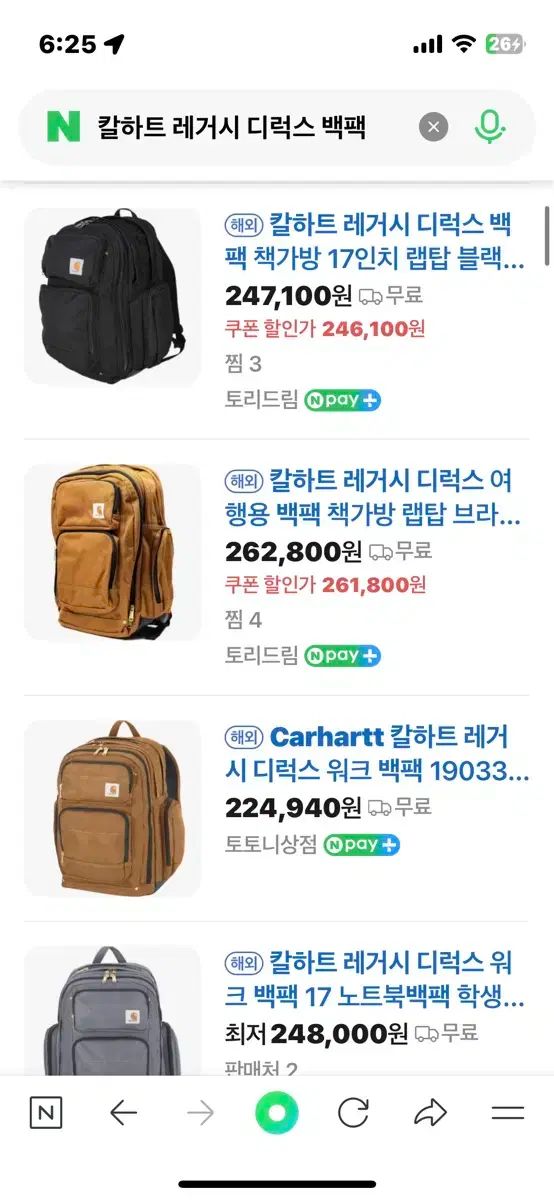Go back using the left arrow icon

(x=123, y=1113)
